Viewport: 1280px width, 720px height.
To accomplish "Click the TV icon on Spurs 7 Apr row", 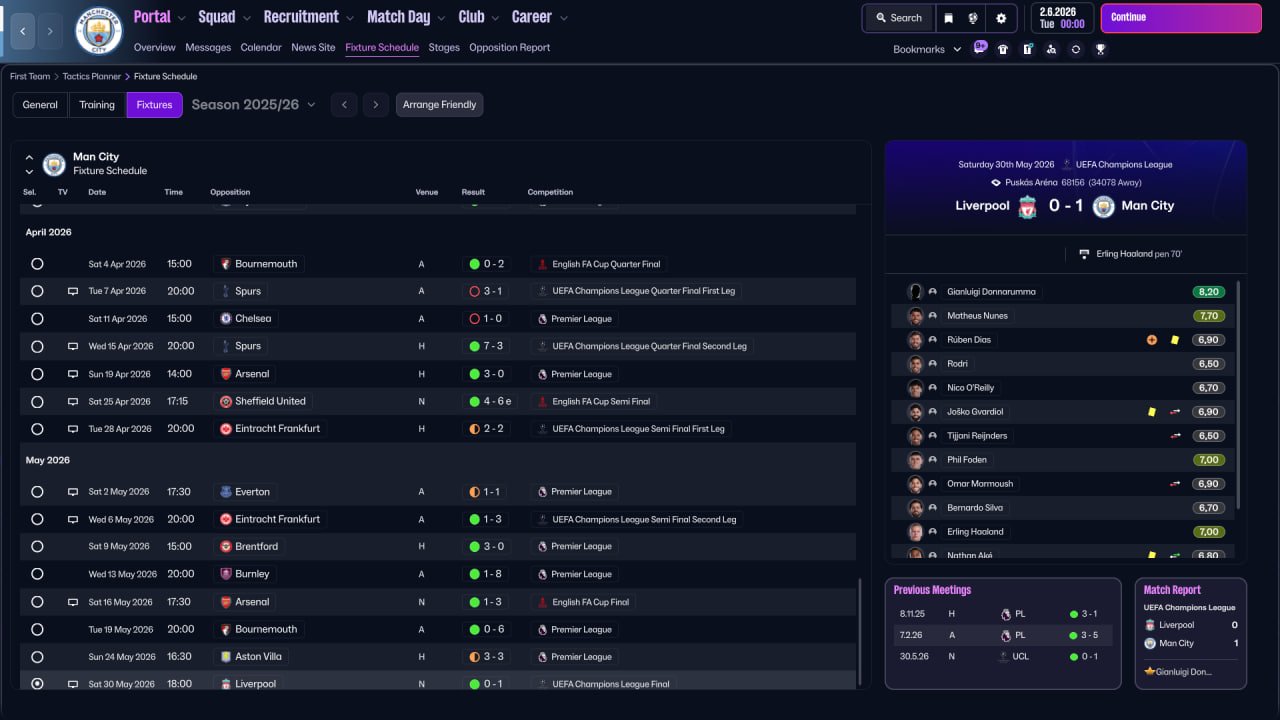I will click(73, 291).
